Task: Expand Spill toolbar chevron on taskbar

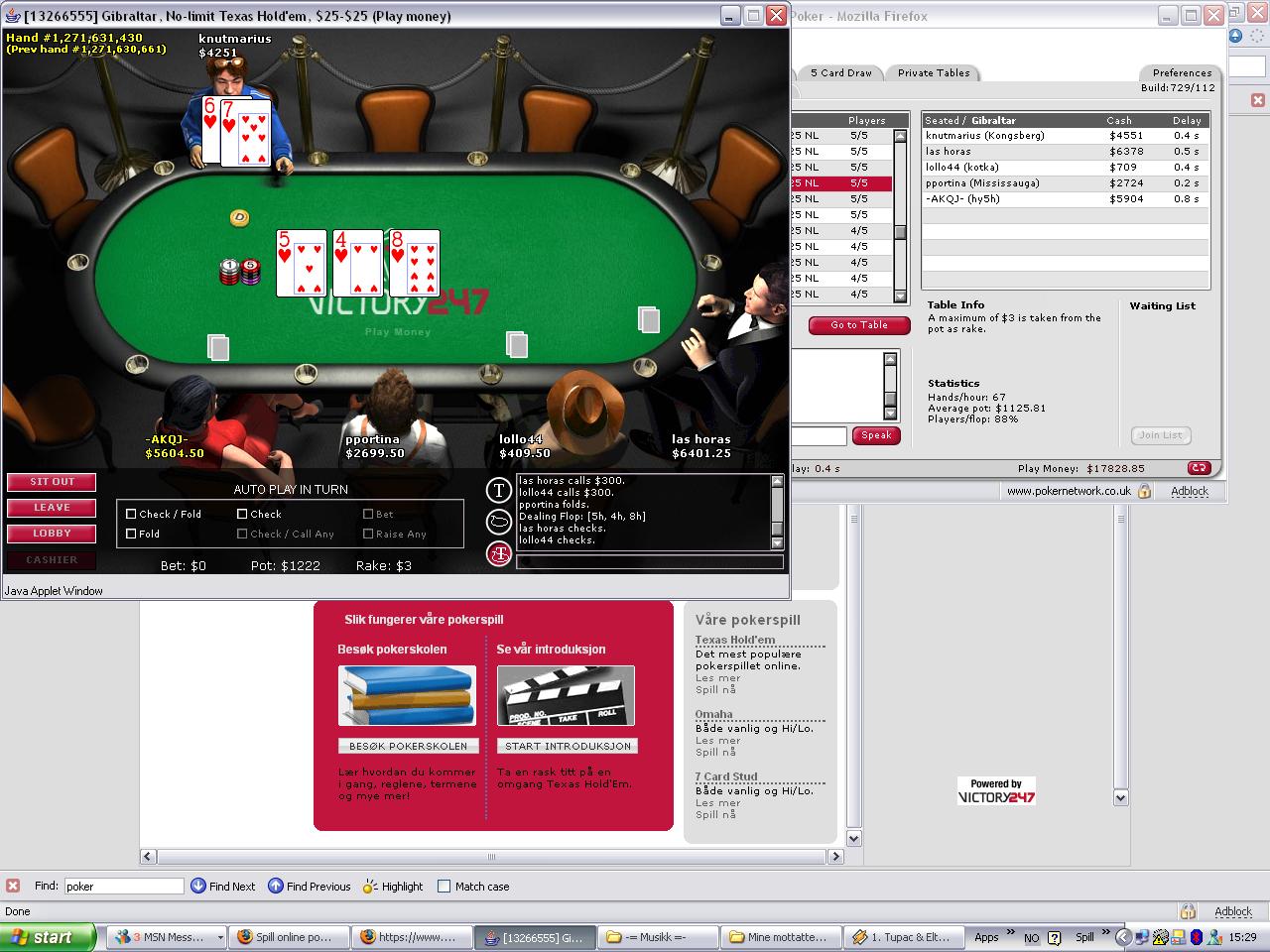Action: pyautogui.click(x=1107, y=932)
